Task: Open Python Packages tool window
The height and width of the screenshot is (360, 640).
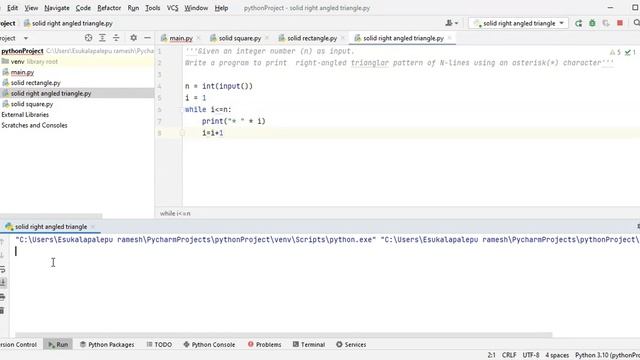Action: (x=107, y=344)
